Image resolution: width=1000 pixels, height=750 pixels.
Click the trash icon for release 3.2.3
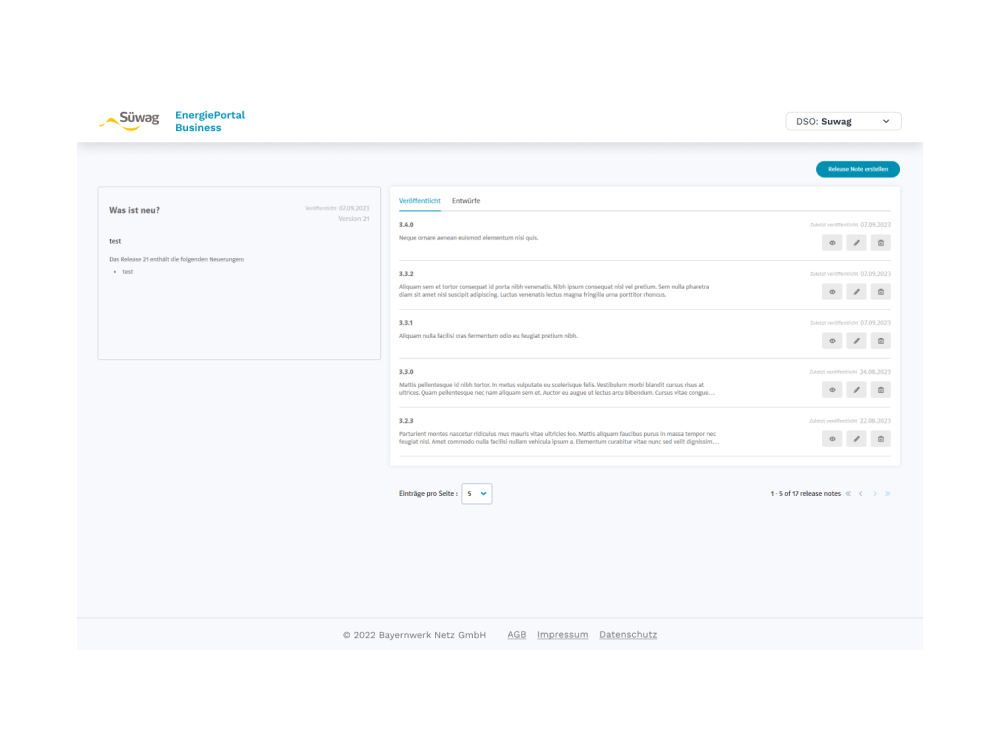point(880,439)
